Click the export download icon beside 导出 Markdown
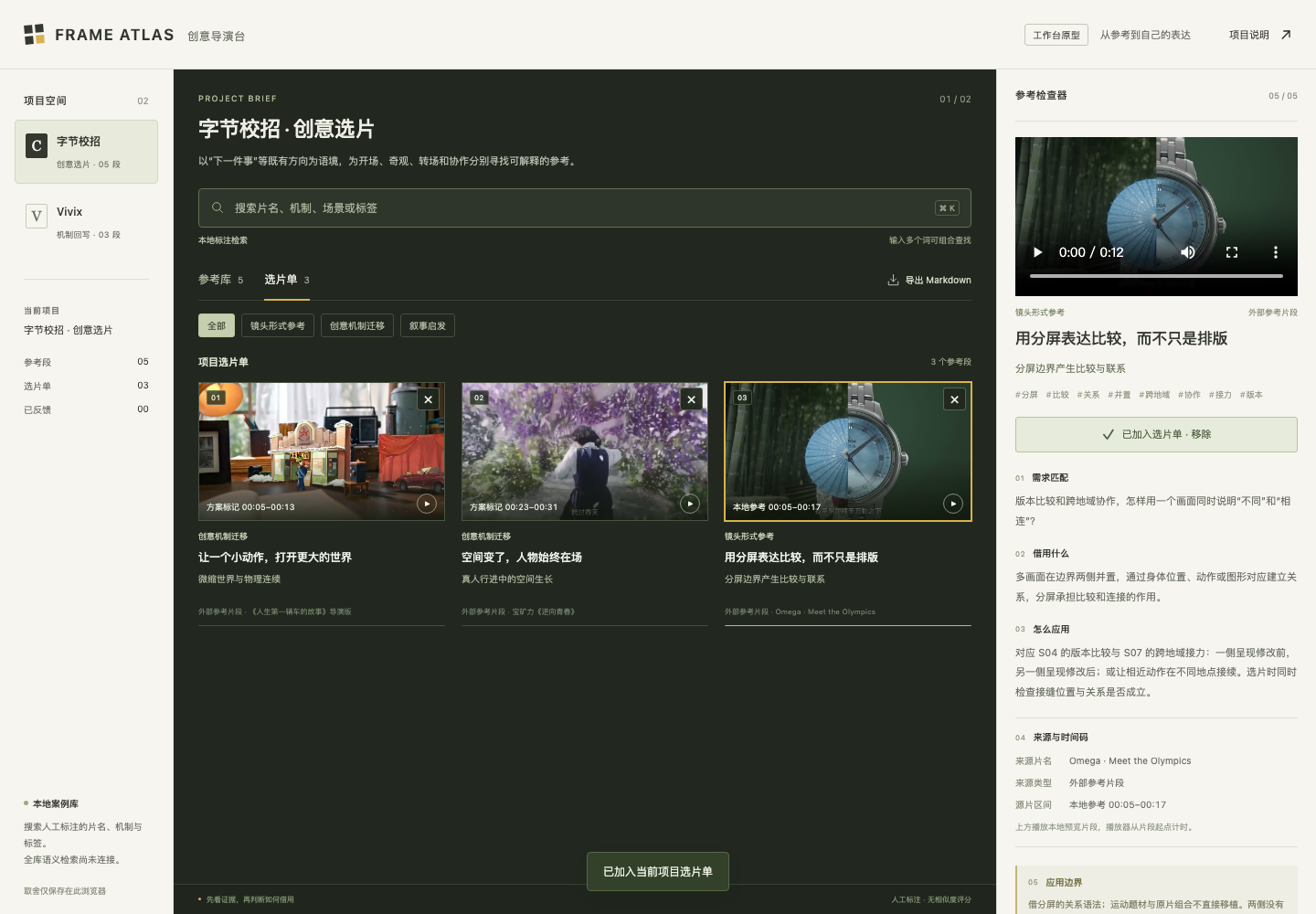 tap(893, 280)
